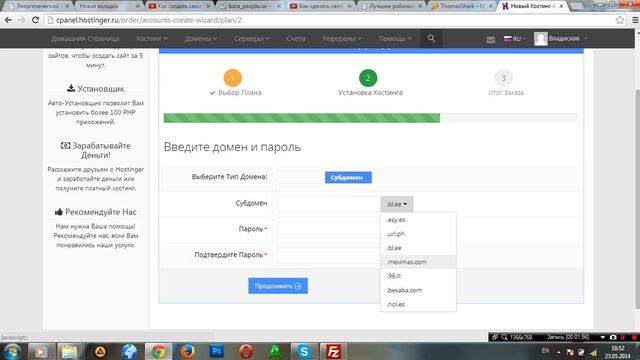Image resolution: width=640 pixels, height=360 pixels.
Task: Go back using the browser back arrow
Action: (x=8, y=20)
